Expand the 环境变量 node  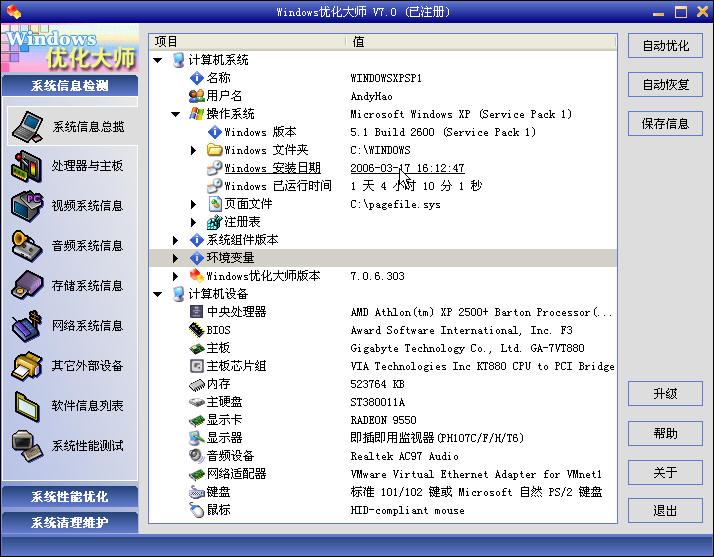click(175, 258)
